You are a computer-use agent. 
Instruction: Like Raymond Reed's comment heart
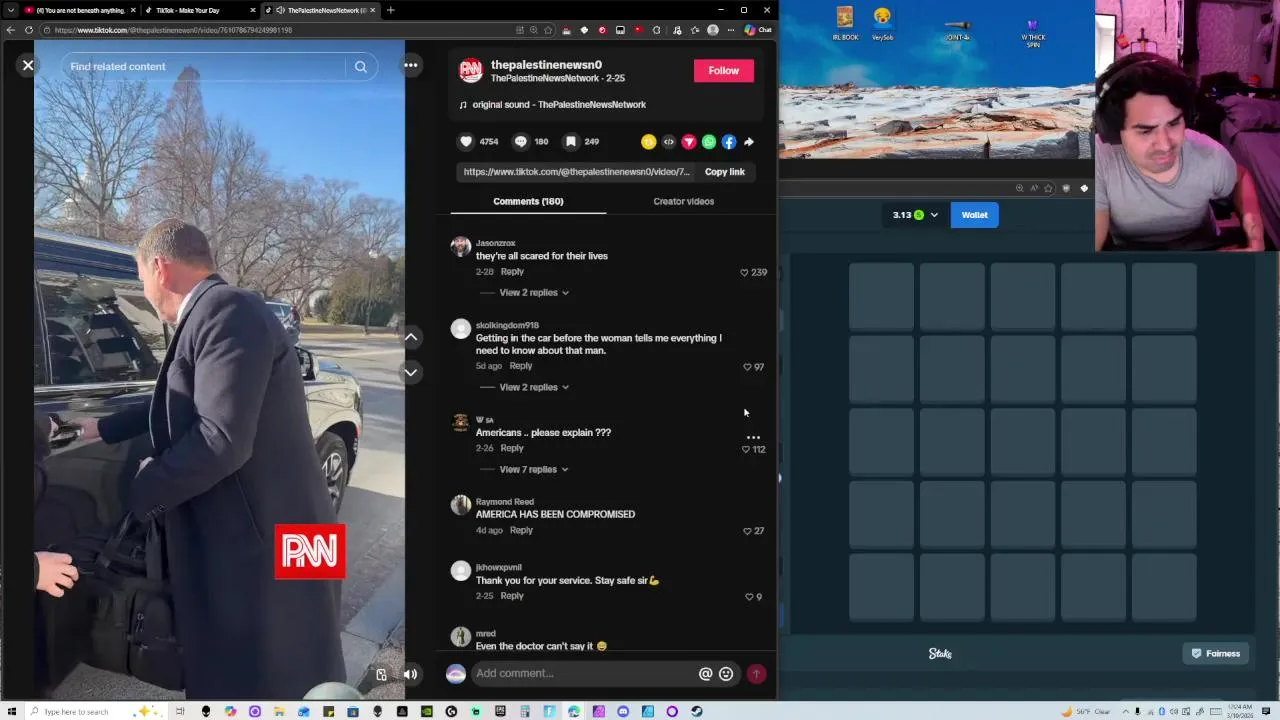pos(747,531)
